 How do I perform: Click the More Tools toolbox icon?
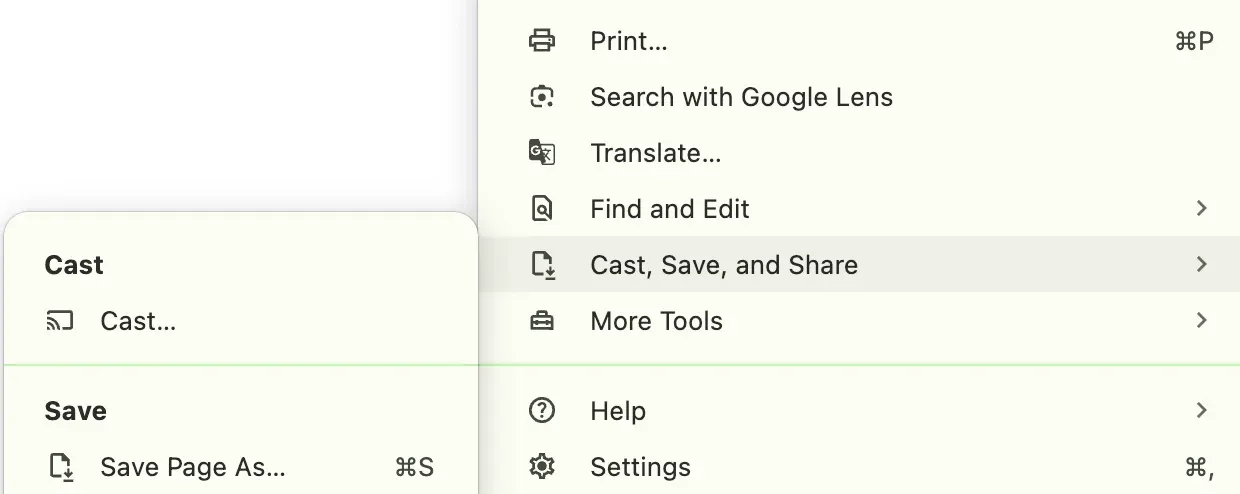click(541, 321)
